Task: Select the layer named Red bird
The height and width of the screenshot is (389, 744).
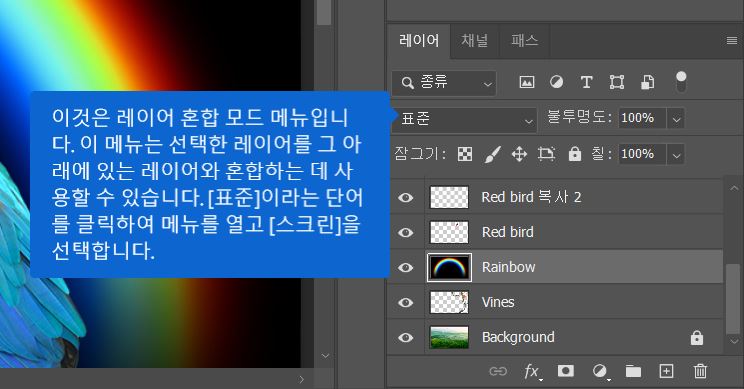Action: [x=507, y=232]
